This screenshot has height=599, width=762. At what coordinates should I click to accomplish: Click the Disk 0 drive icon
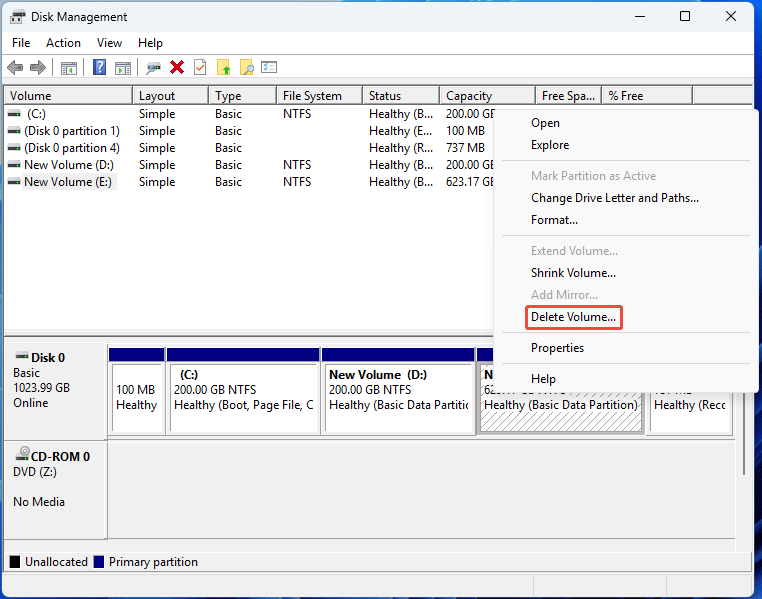[x=21, y=357]
